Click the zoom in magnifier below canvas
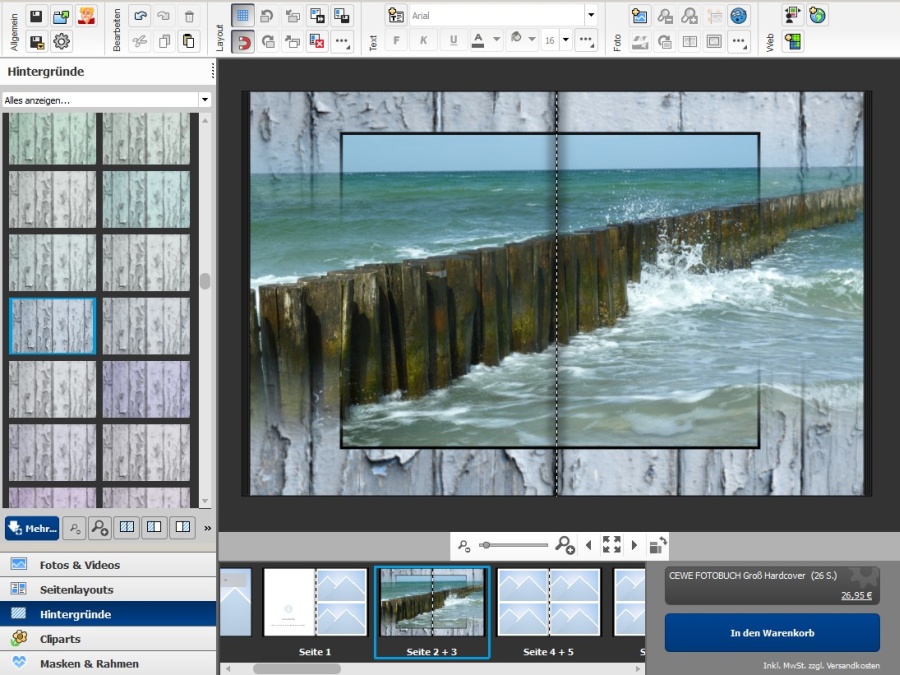The width and height of the screenshot is (900, 675). 565,545
